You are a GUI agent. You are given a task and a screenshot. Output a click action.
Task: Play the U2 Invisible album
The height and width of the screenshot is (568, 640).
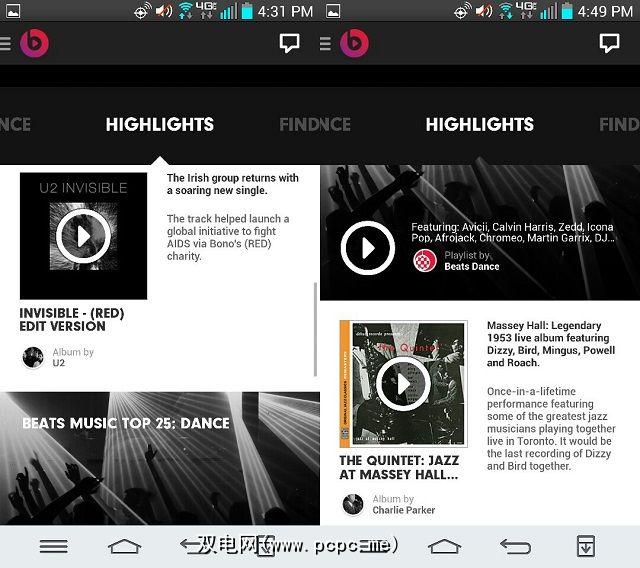point(83,236)
